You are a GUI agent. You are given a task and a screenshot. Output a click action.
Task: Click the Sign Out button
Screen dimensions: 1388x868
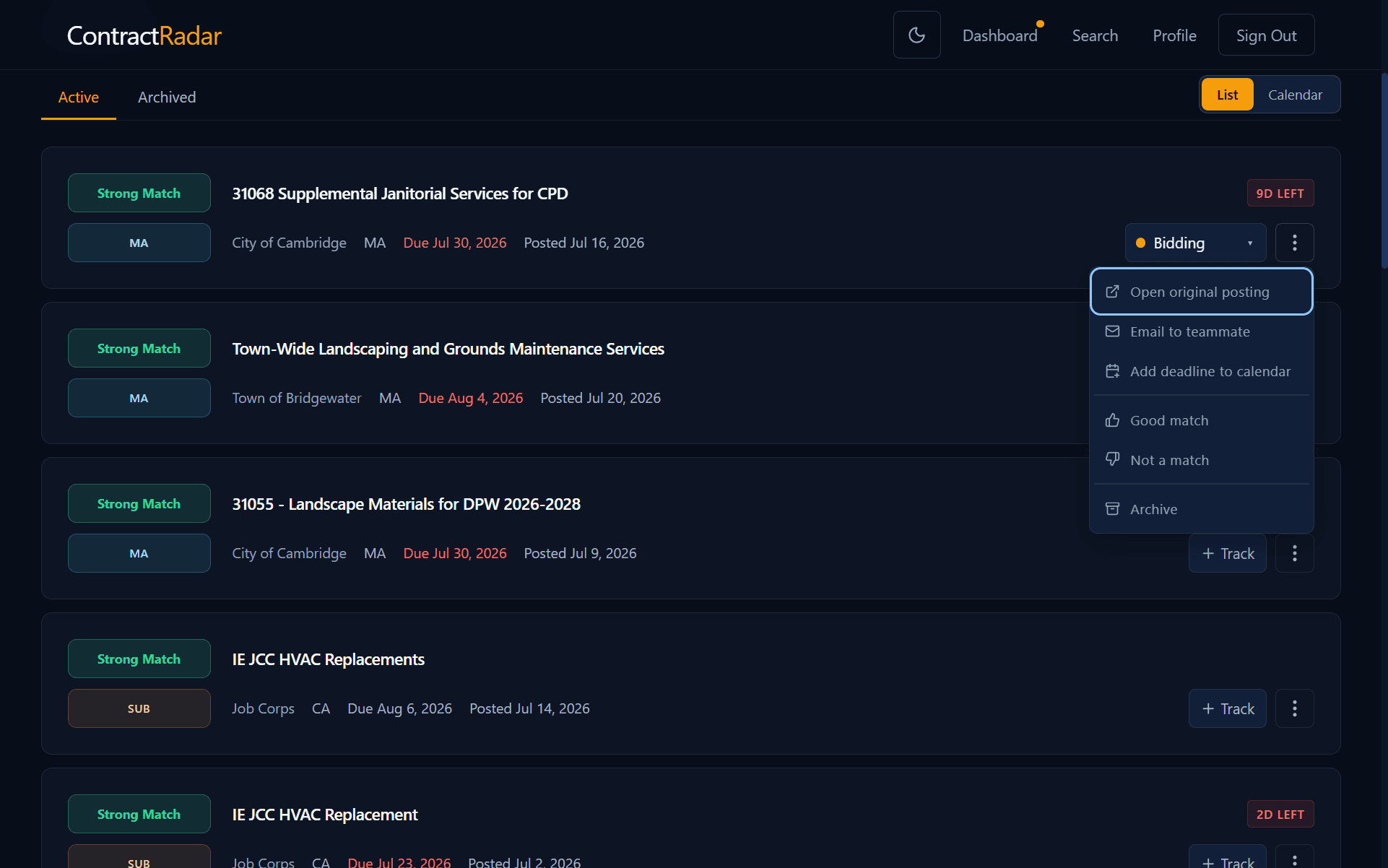click(x=1266, y=35)
